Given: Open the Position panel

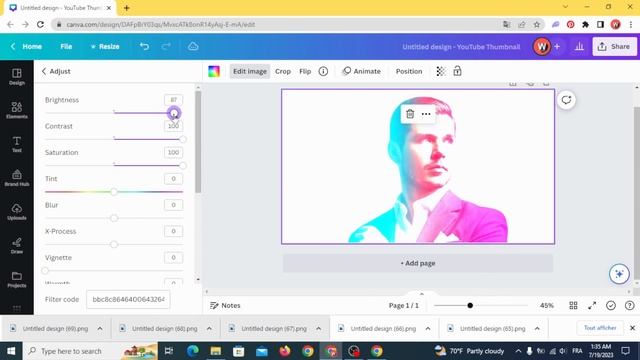Looking at the screenshot, I should coord(409,71).
